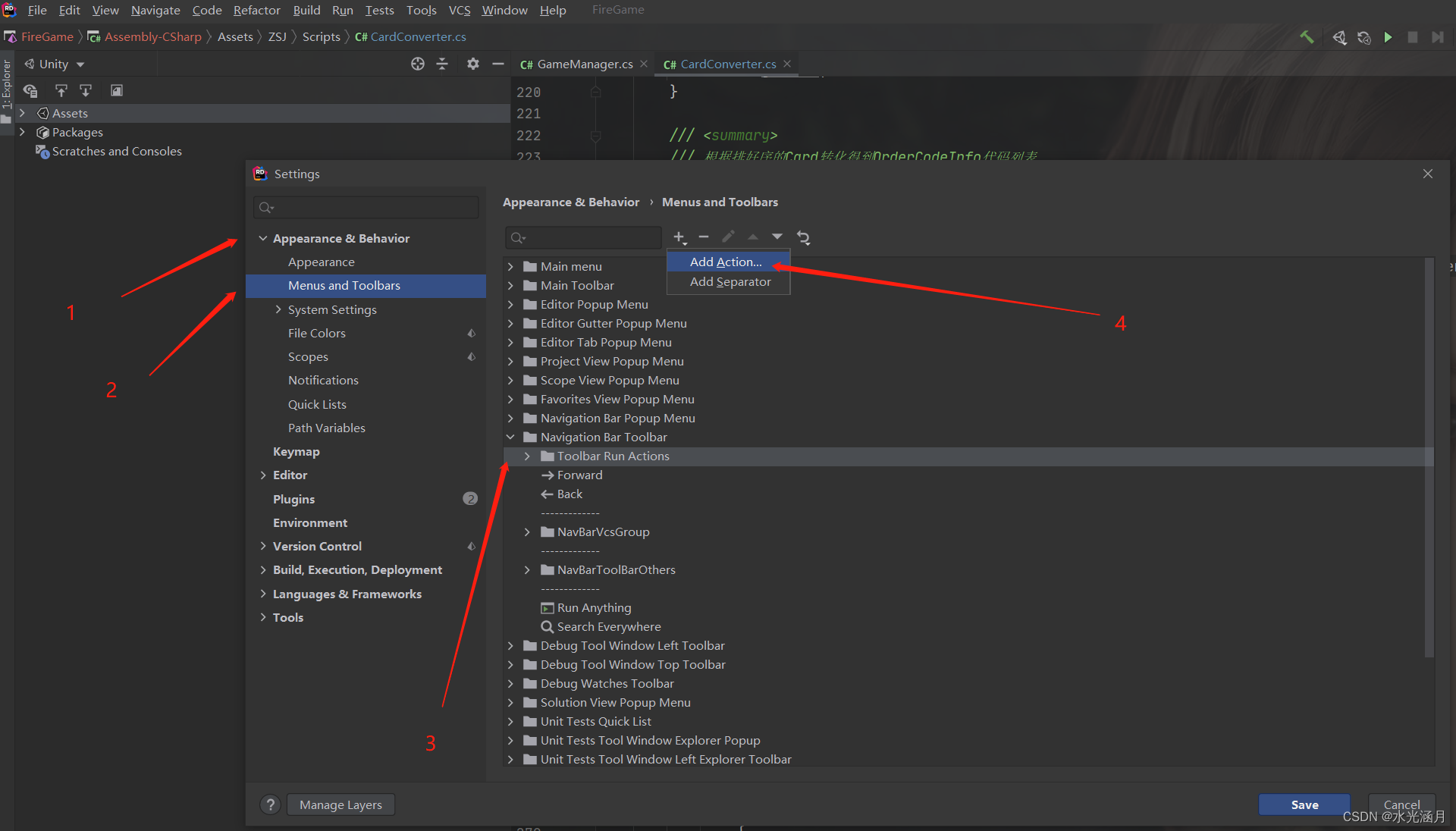
Task: Click the add action plus icon in Settings toolbar
Action: [x=679, y=237]
